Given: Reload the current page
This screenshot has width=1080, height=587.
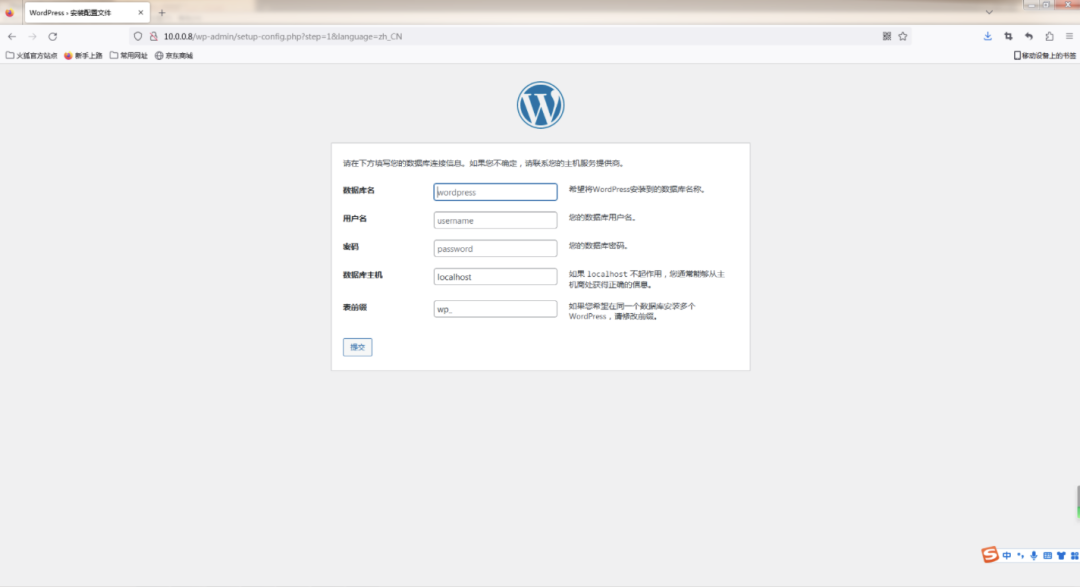Looking at the screenshot, I should (x=53, y=36).
